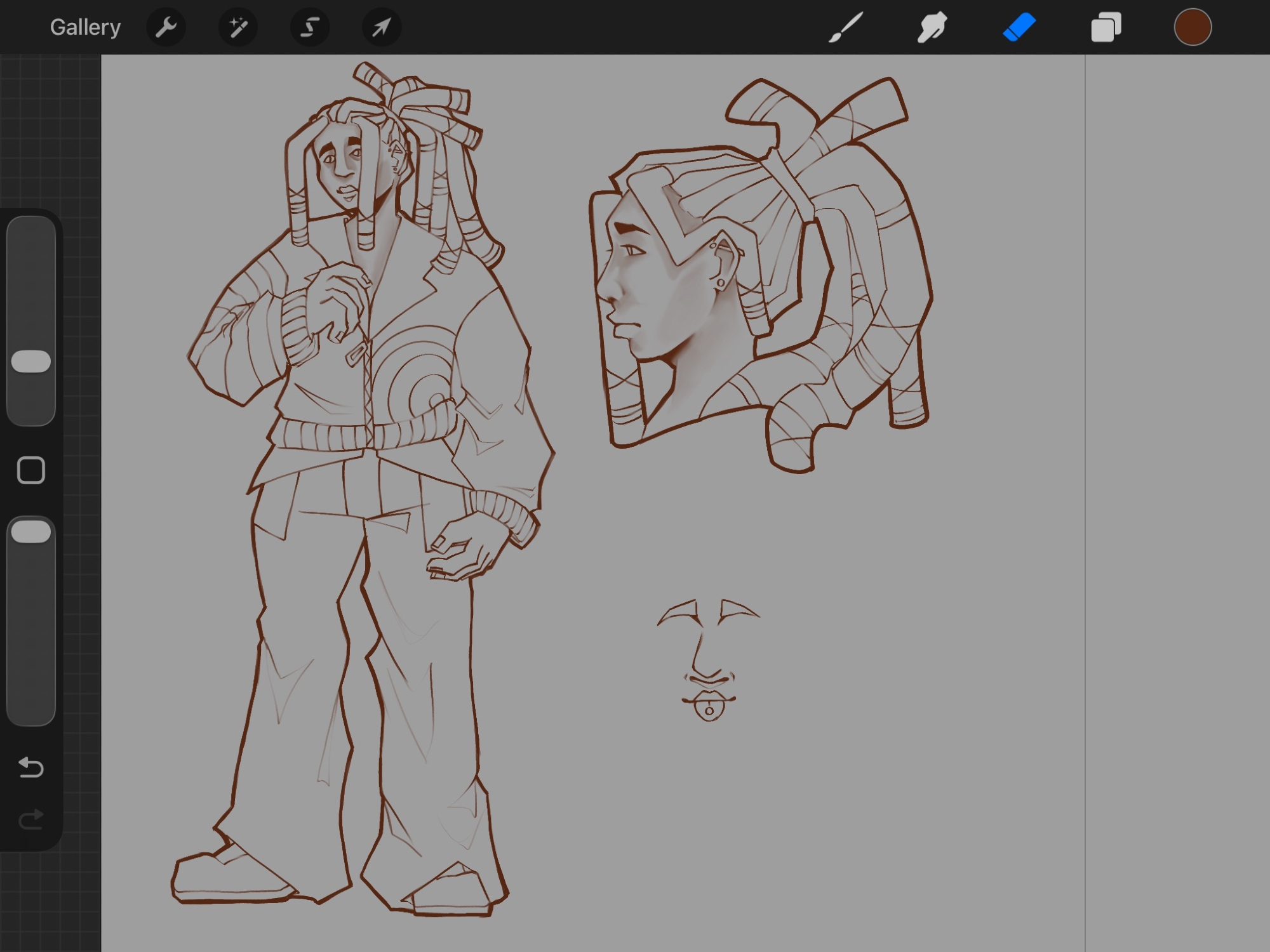Tap the profile head drawing's earring
This screenshot has height=952, width=1270.
pyautogui.click(x=721, y=283)
